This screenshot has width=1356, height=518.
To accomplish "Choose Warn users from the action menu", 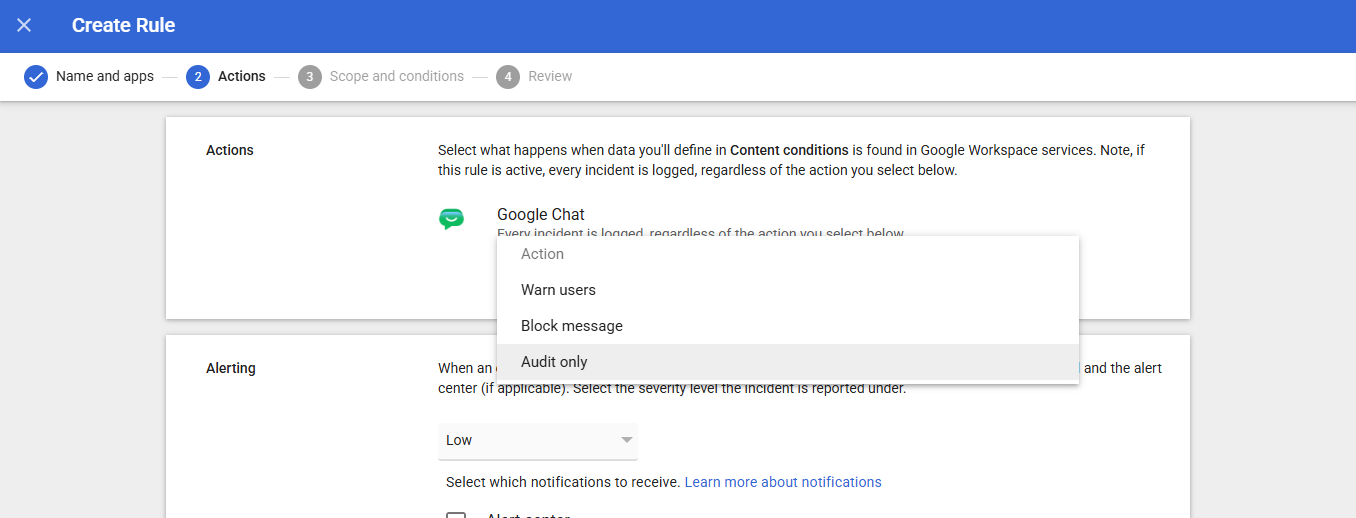I will [x=788, y=290].
